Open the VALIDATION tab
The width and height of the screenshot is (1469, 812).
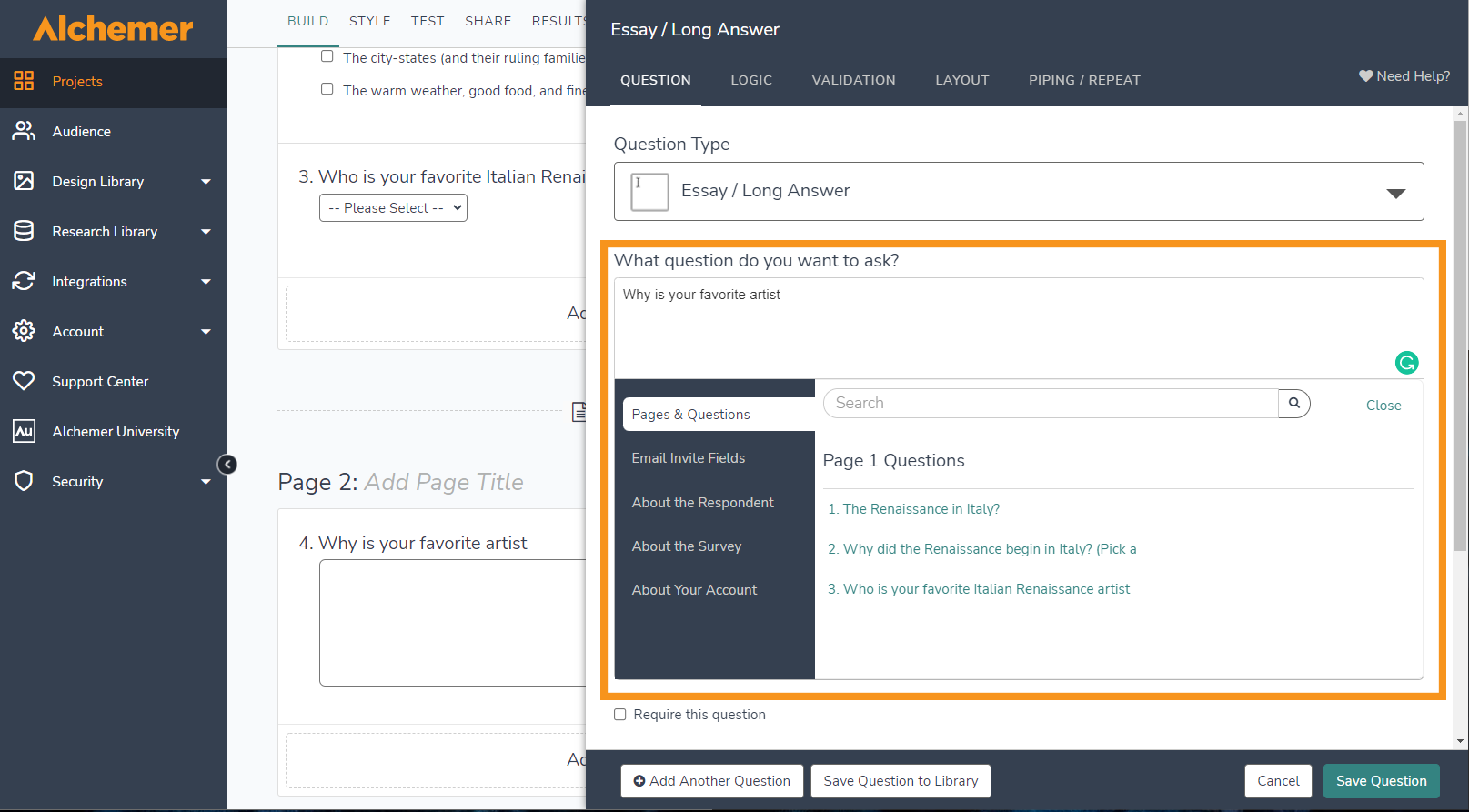pyautogui.click(x=853, y=80)
